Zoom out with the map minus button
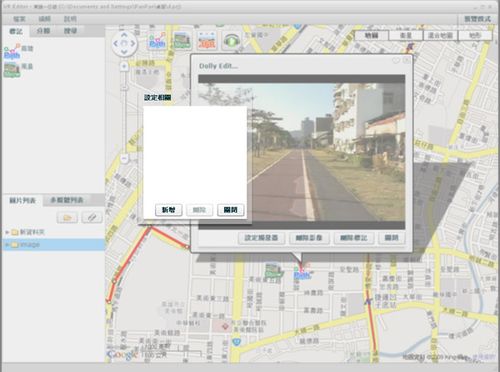This screenshot has width=500, height=372. (x=124, y=158)
